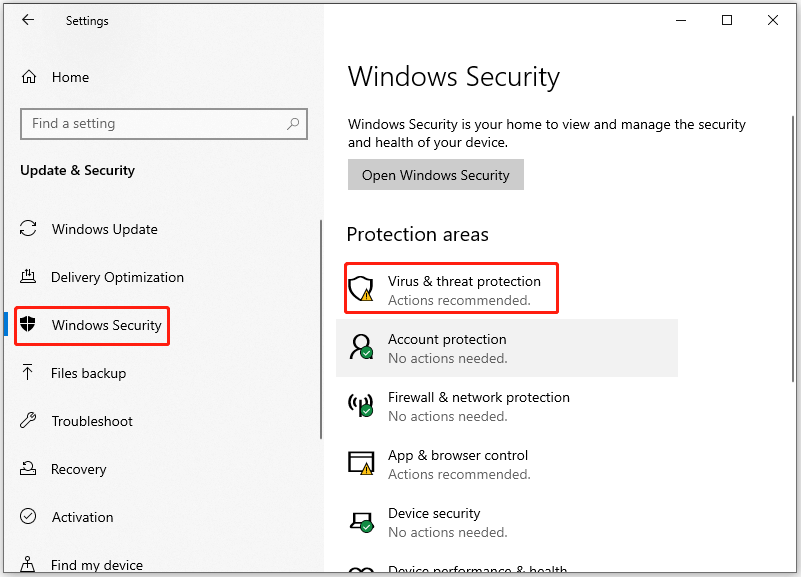Click the Activation checkmark icon
The image size is (801, 577).
click(29, 517)
